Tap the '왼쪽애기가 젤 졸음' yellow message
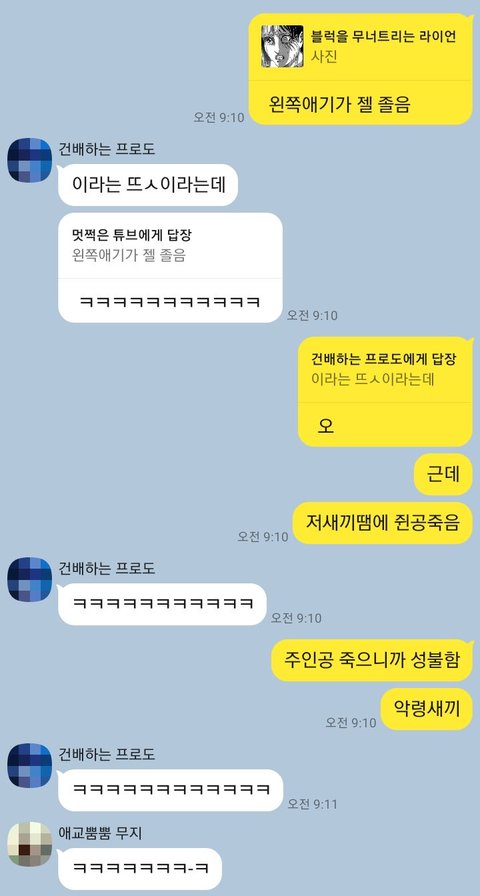Screen dimensions: 480x896 pos(339,105)
